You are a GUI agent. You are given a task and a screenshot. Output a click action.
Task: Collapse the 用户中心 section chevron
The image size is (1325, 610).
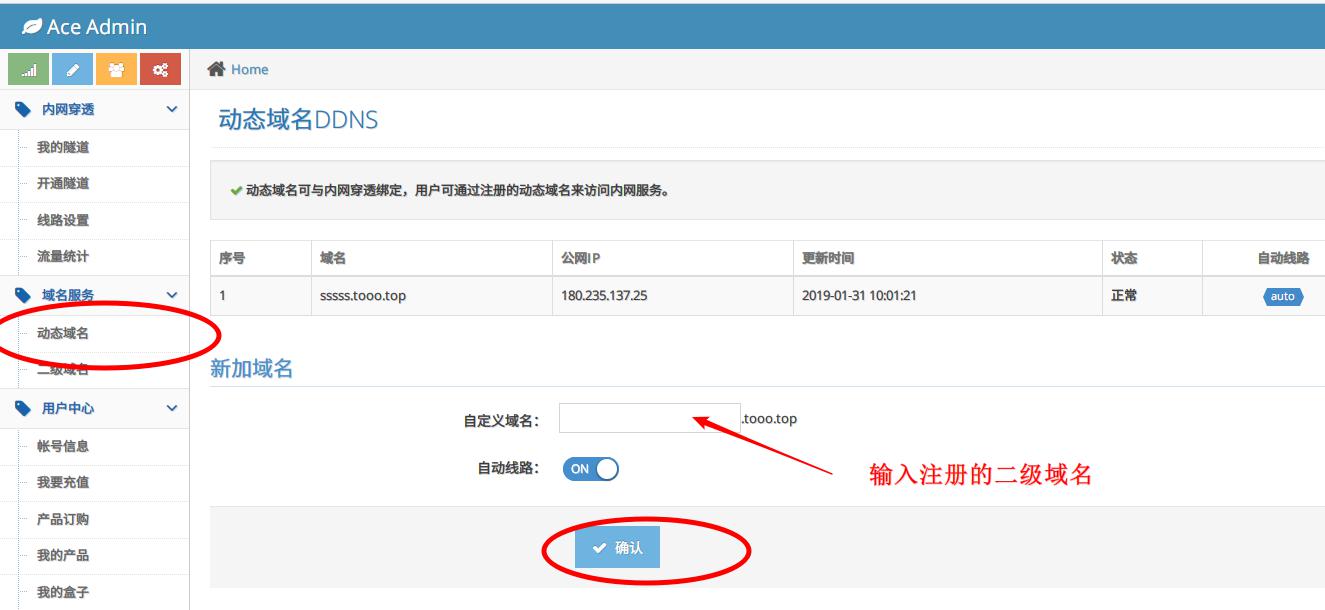(x=172, y=408)
